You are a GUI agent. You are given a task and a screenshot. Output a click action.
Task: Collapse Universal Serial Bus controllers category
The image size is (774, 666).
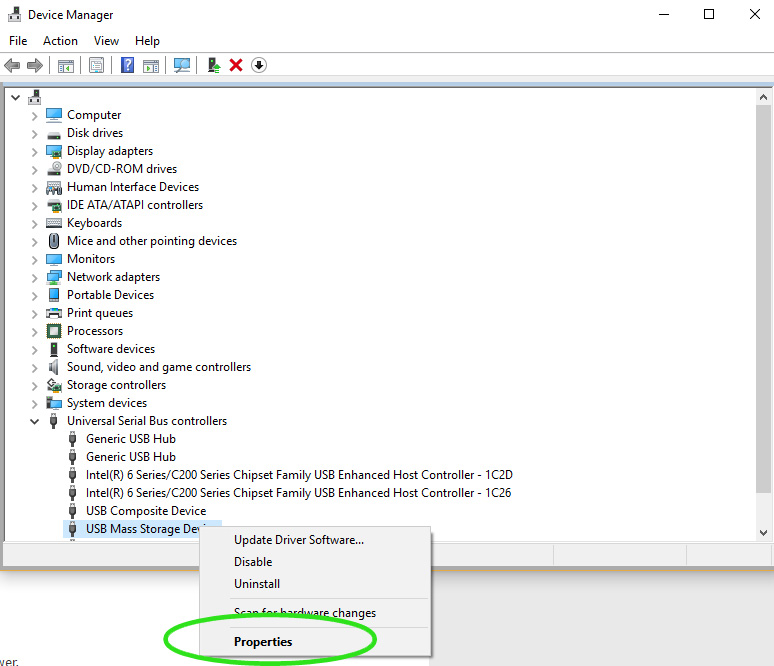pyautogui.click(x=35, y=421)
